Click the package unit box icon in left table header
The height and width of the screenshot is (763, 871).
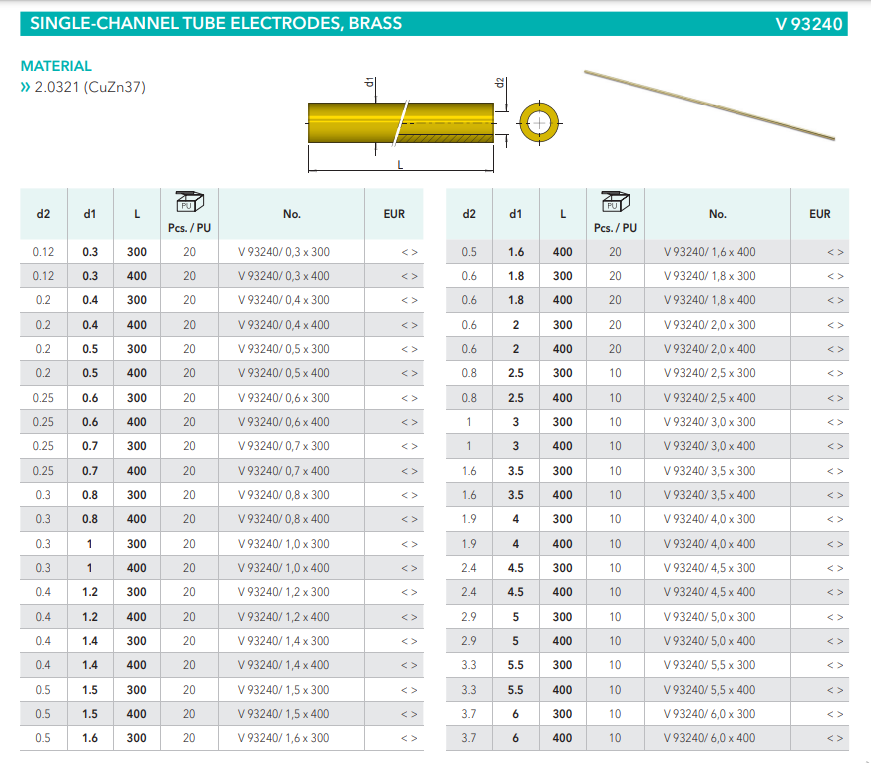point(189,202)
